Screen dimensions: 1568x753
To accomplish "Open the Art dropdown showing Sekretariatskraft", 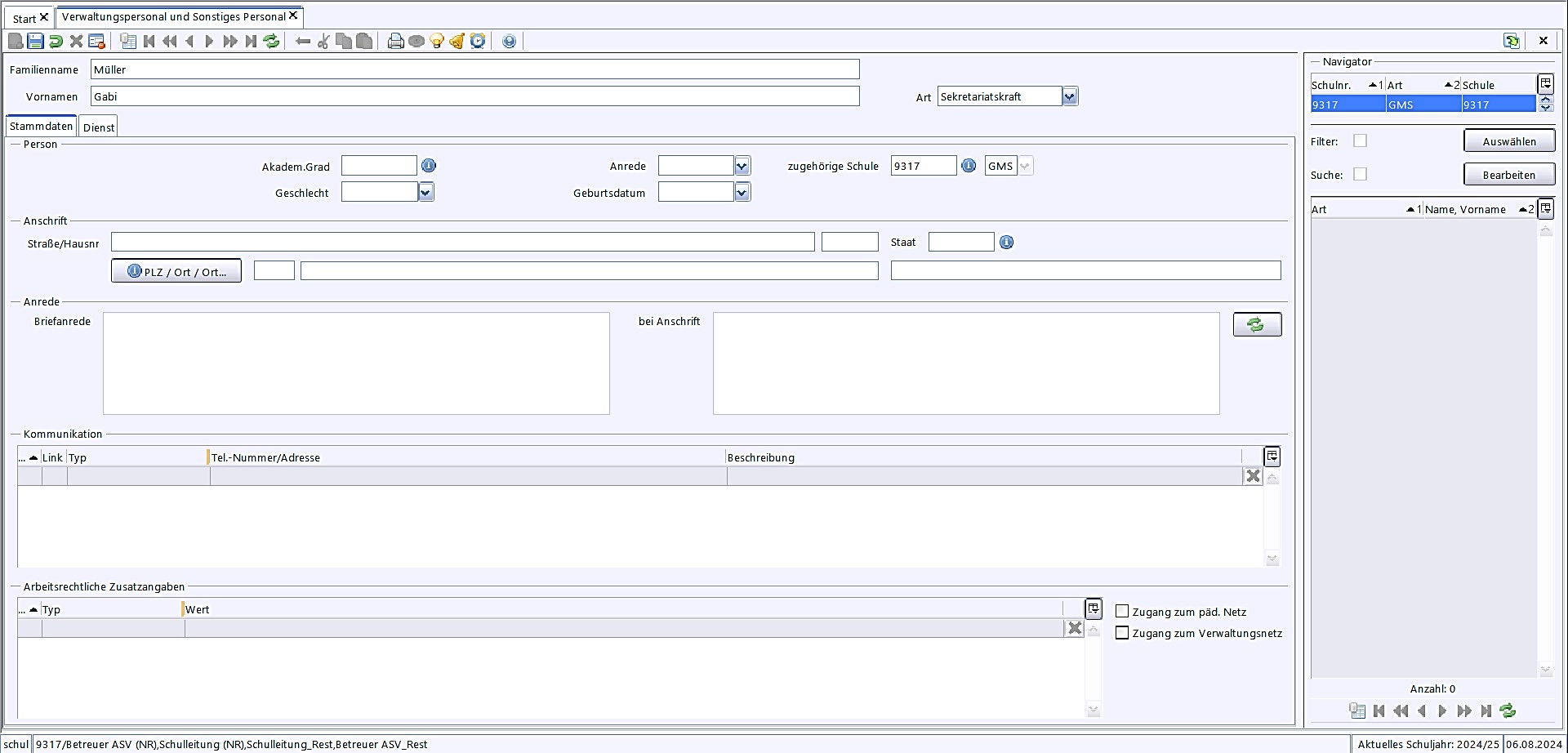I will 1070,96.
